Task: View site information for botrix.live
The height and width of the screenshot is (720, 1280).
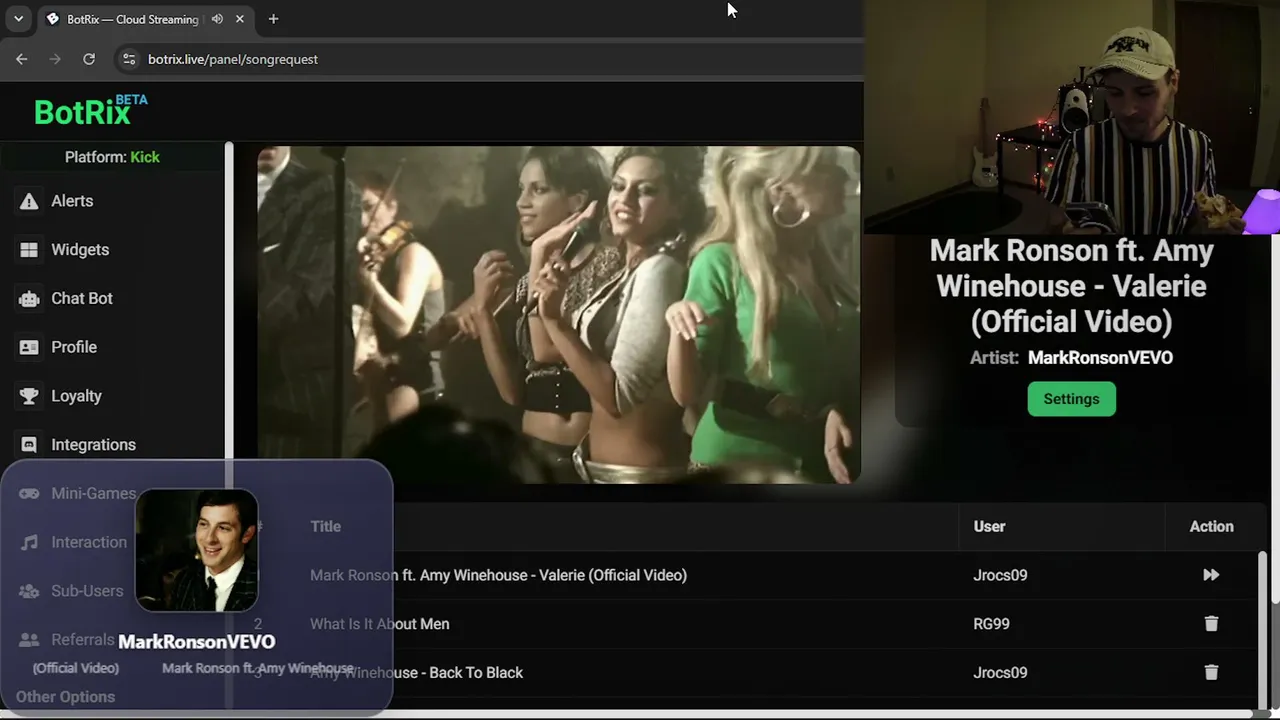Action: (x=128, y=59)
